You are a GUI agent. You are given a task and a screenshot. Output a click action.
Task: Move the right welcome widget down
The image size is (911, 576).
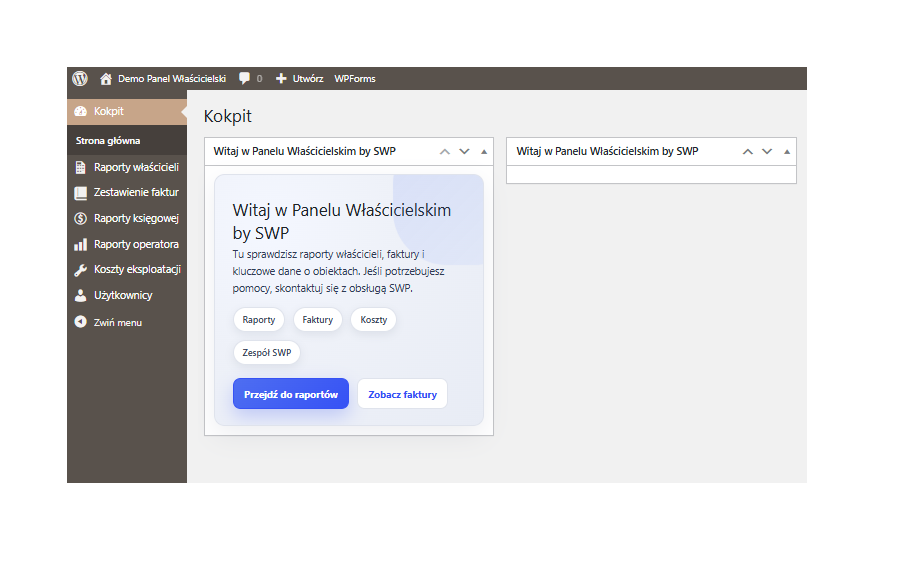[x=767, y=152]
